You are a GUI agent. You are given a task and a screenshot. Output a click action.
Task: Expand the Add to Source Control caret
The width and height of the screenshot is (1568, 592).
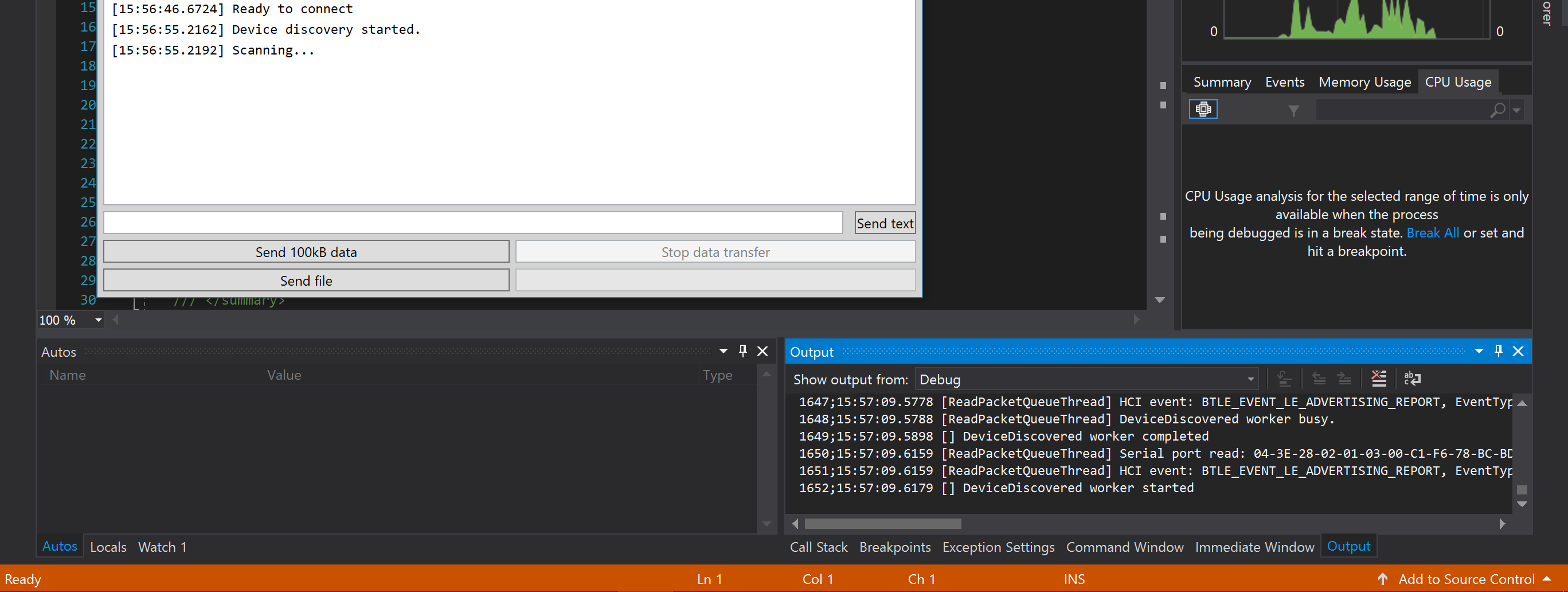1547,579
